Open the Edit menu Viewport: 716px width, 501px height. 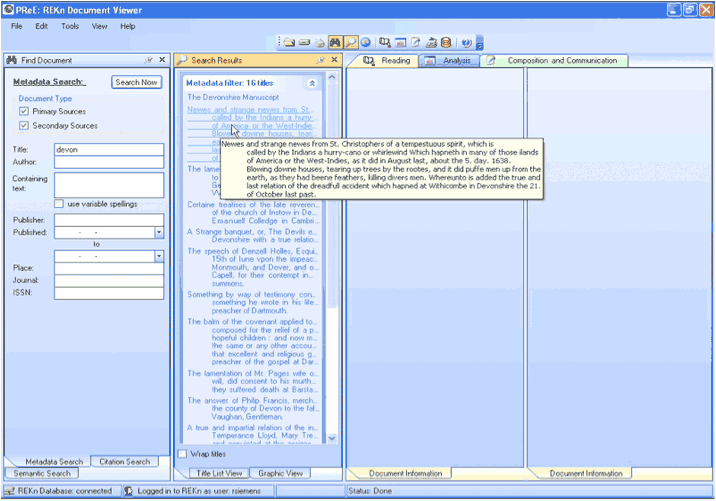coord(42,26)
